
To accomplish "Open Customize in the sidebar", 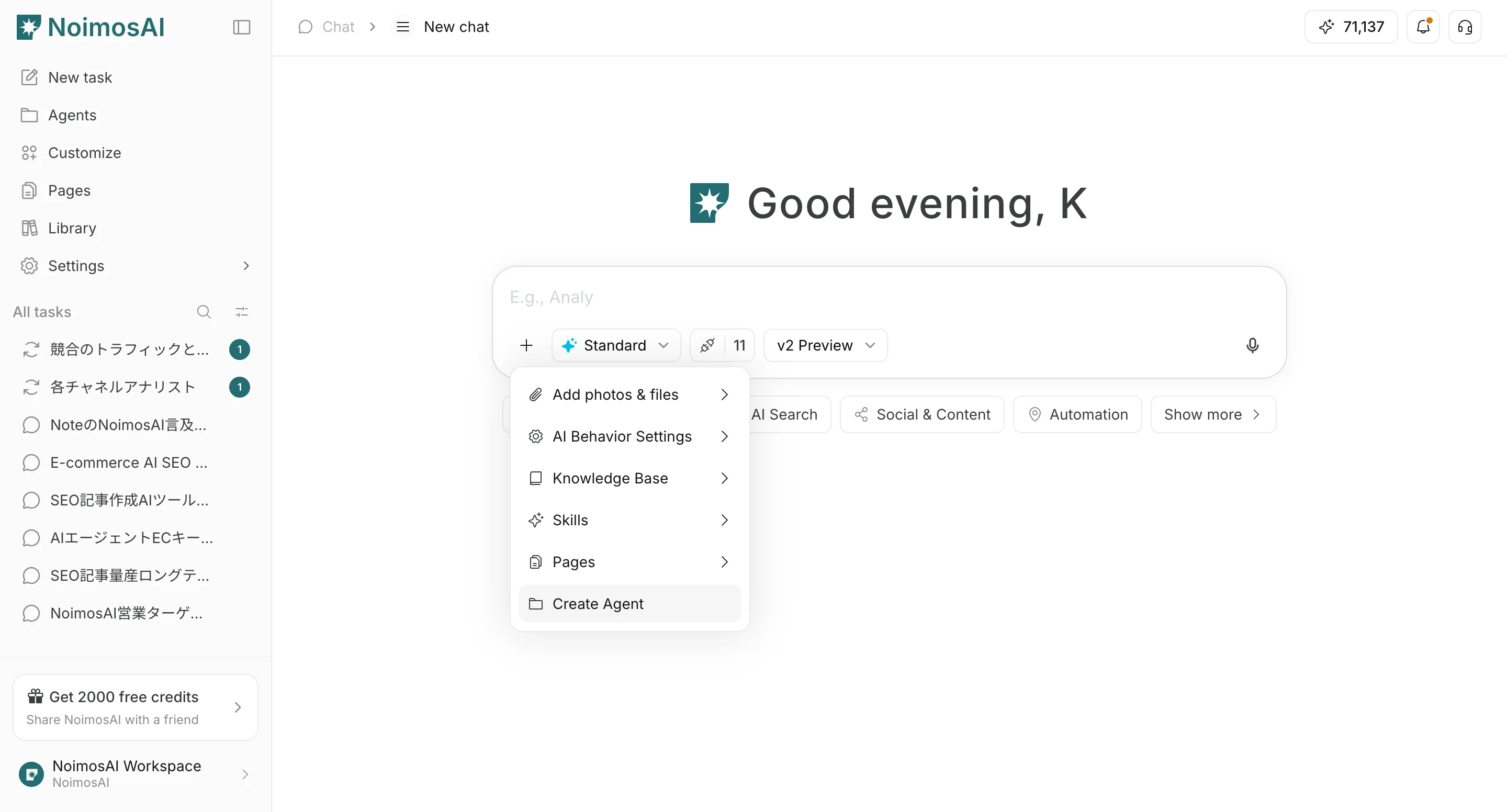I will tap(136, 153).
